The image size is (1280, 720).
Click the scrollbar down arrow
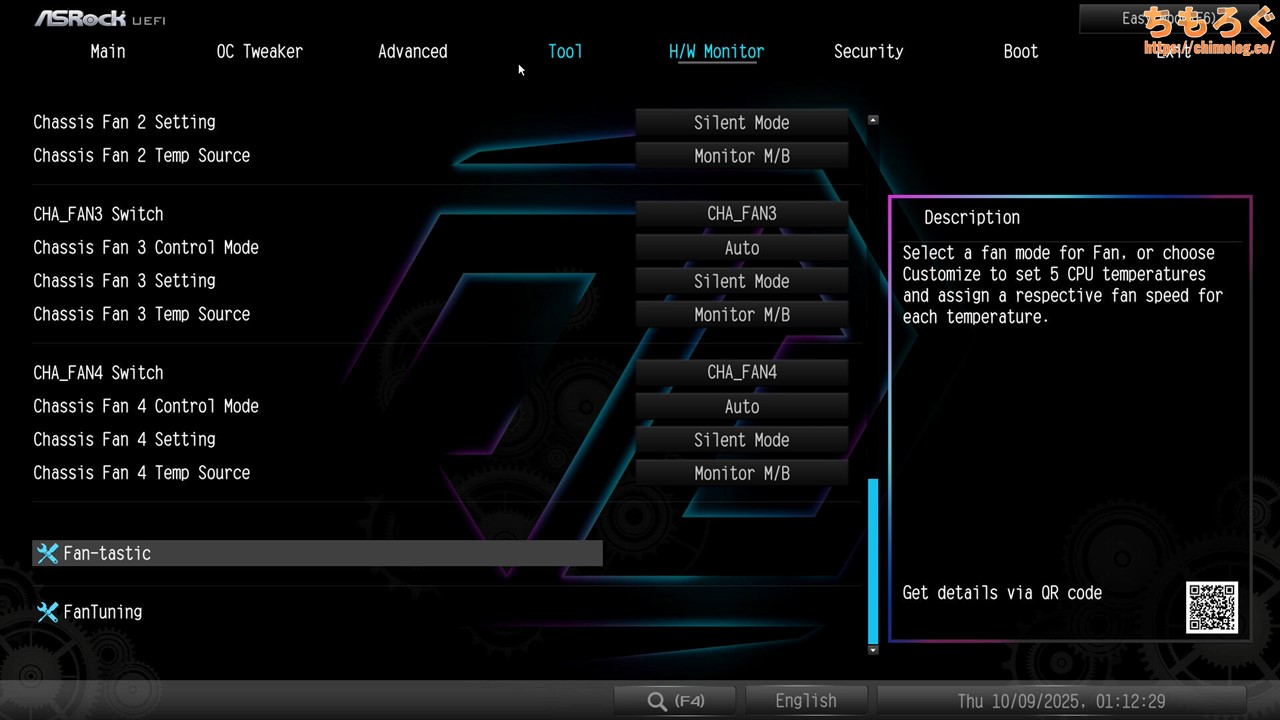(x=873, y=650)
